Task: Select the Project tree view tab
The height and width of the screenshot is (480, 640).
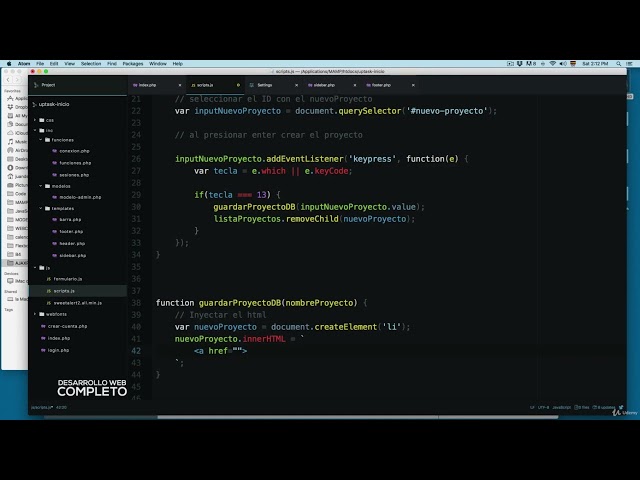Action: [78, 85]
